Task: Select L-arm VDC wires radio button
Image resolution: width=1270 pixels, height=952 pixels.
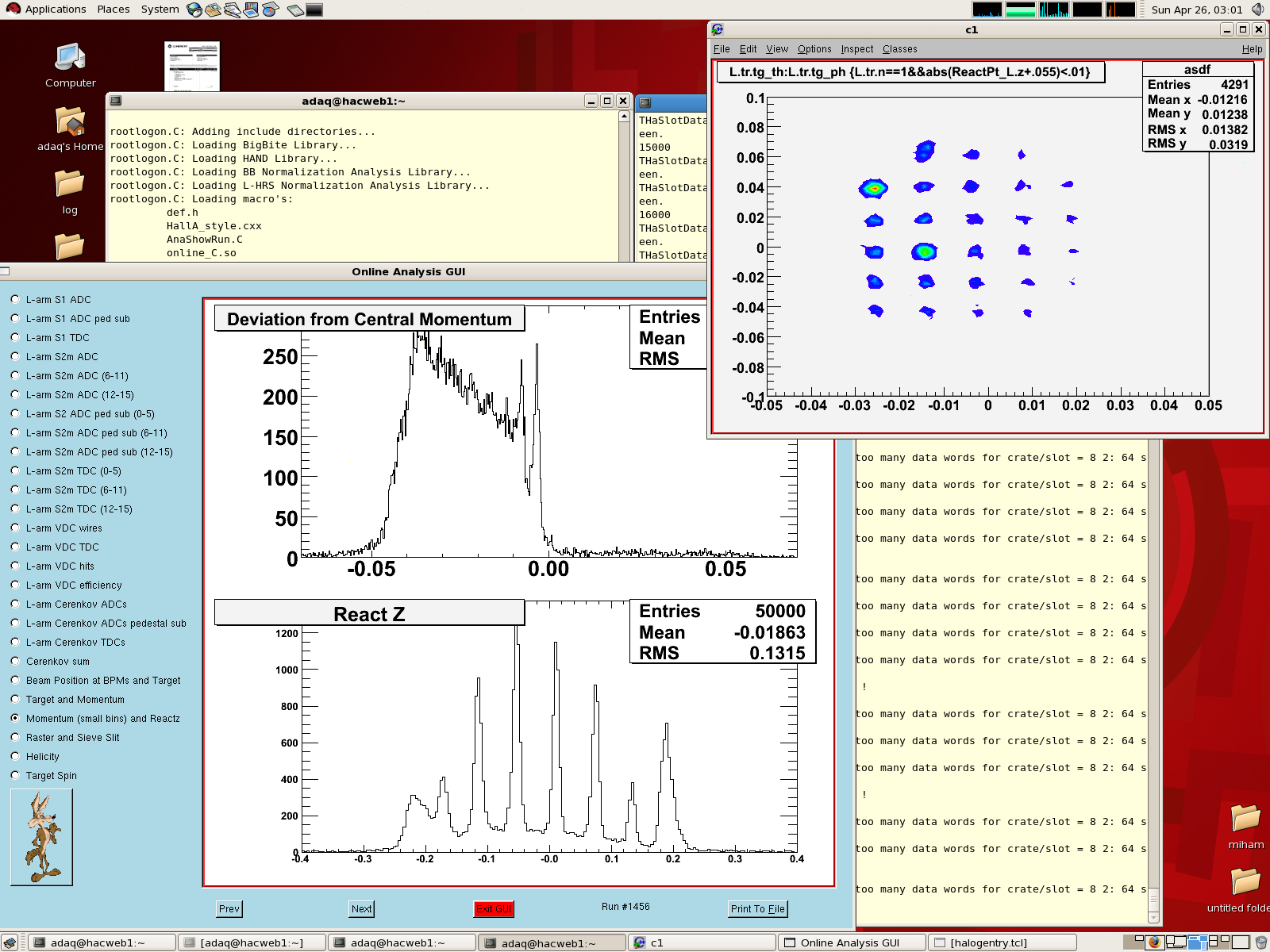Action: coord(15,528)
